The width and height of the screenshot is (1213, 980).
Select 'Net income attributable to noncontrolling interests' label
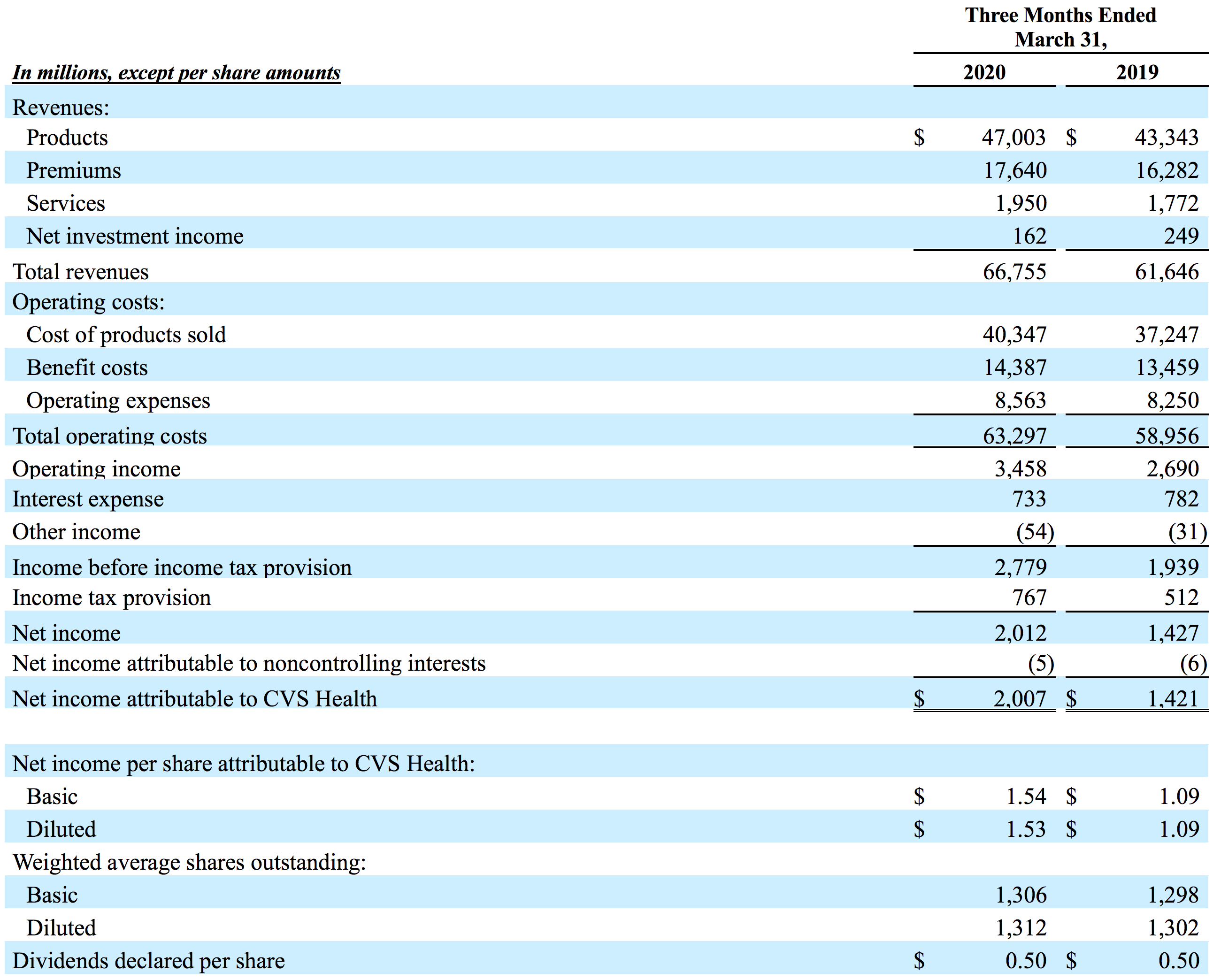249,663
